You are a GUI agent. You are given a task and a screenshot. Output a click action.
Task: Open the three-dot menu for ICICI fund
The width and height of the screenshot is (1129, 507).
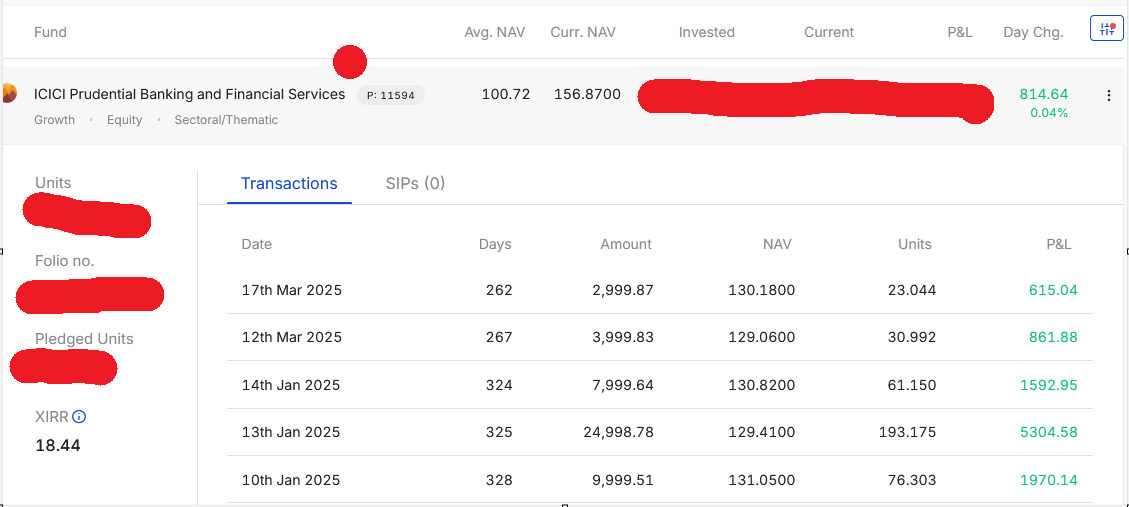[x=1108, y=96]
